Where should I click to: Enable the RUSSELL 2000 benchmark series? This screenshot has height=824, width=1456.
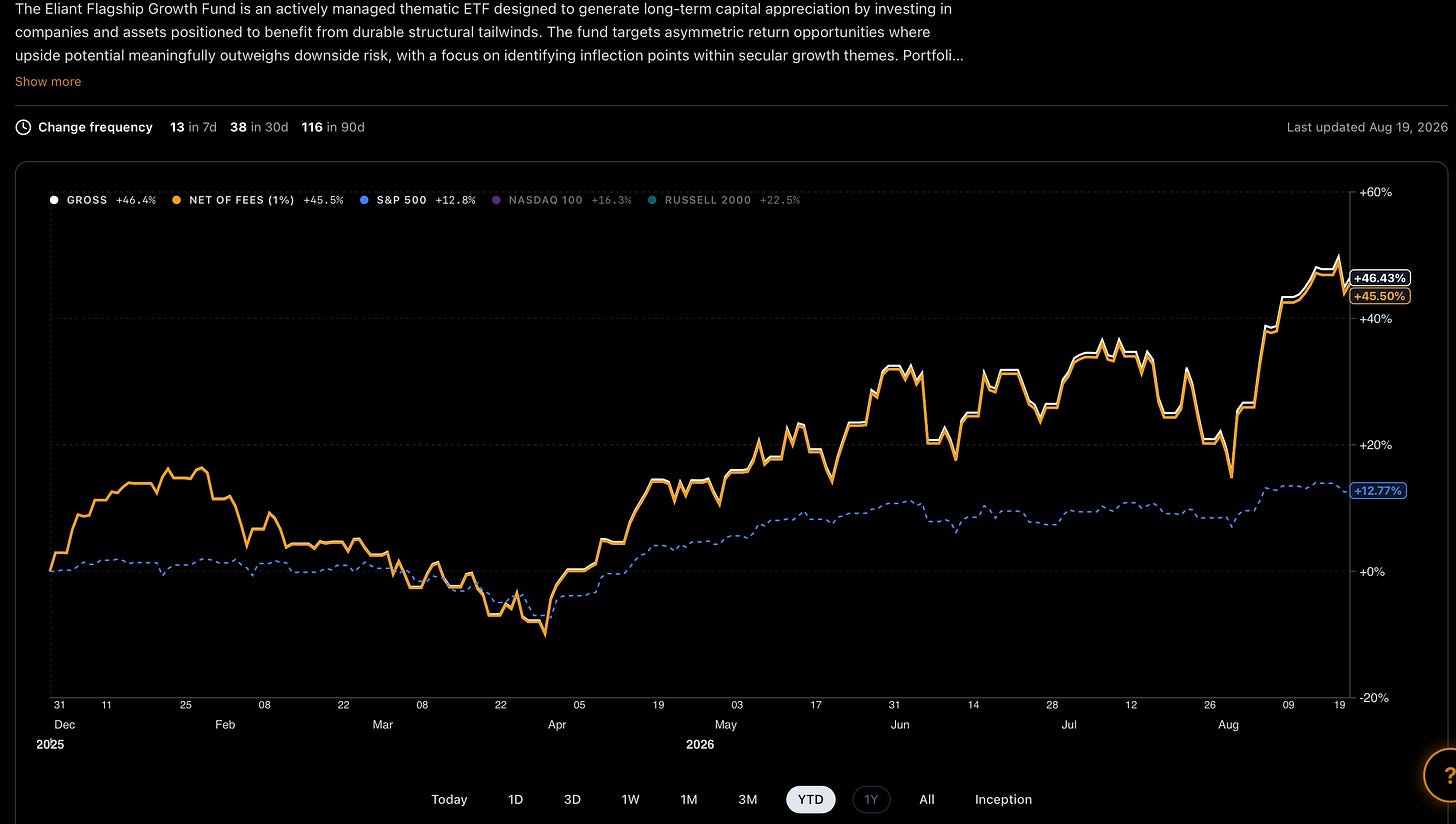click(x=723, y=200)
